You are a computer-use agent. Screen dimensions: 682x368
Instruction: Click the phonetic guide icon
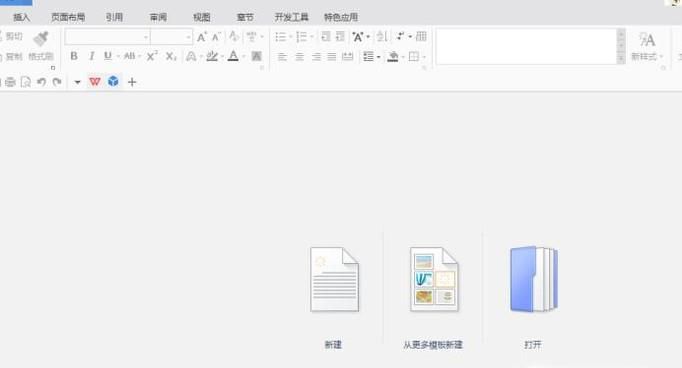click(251, 37)
